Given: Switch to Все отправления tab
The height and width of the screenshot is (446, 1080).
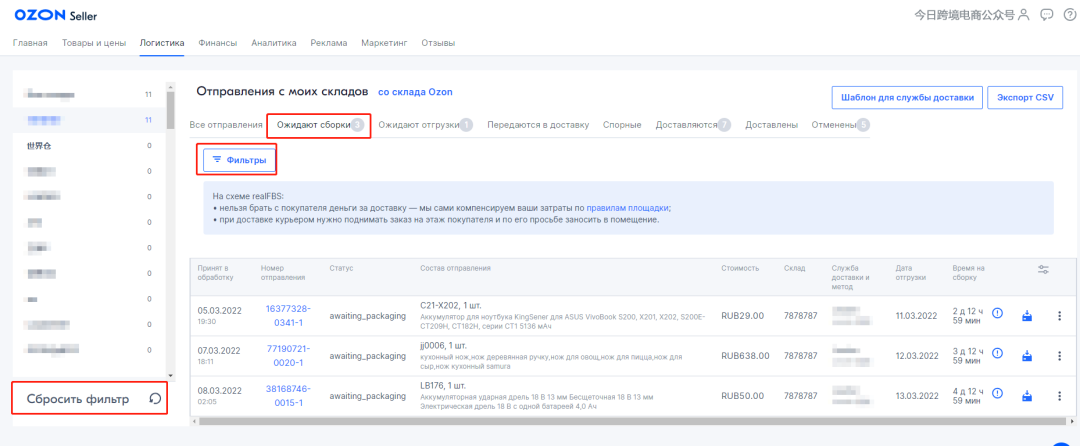Looking at the screenshot, I should tap(226, 125).
